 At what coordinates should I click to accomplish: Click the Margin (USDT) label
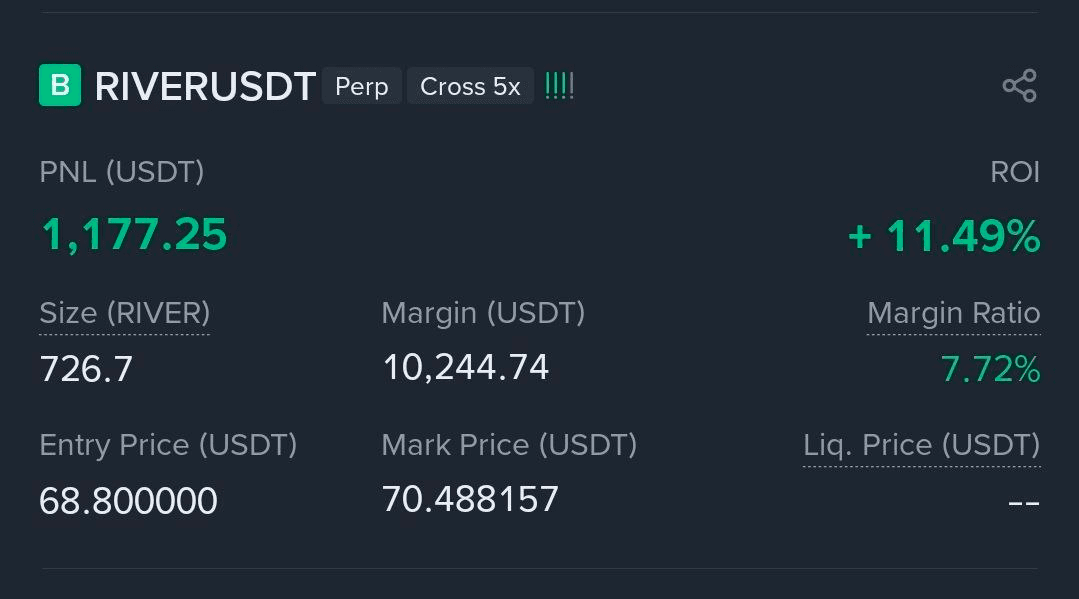(483, 313)
